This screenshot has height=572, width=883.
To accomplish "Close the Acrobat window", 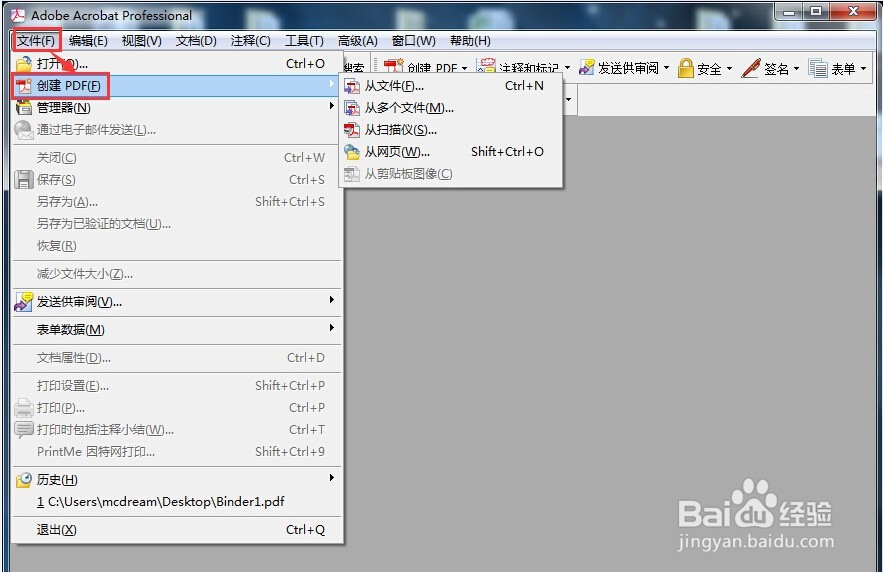I will point(853,11).
